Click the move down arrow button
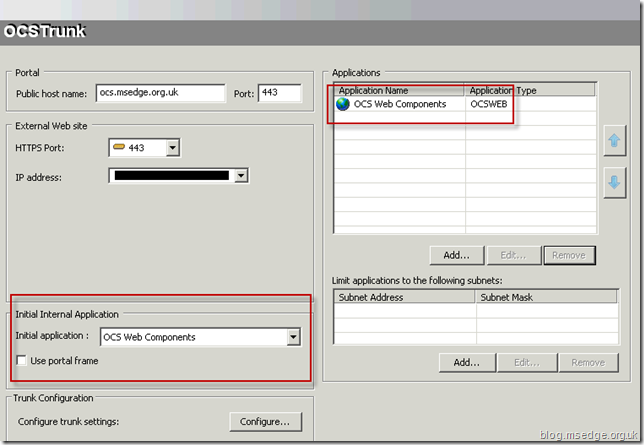 click(x=614, y=182)
